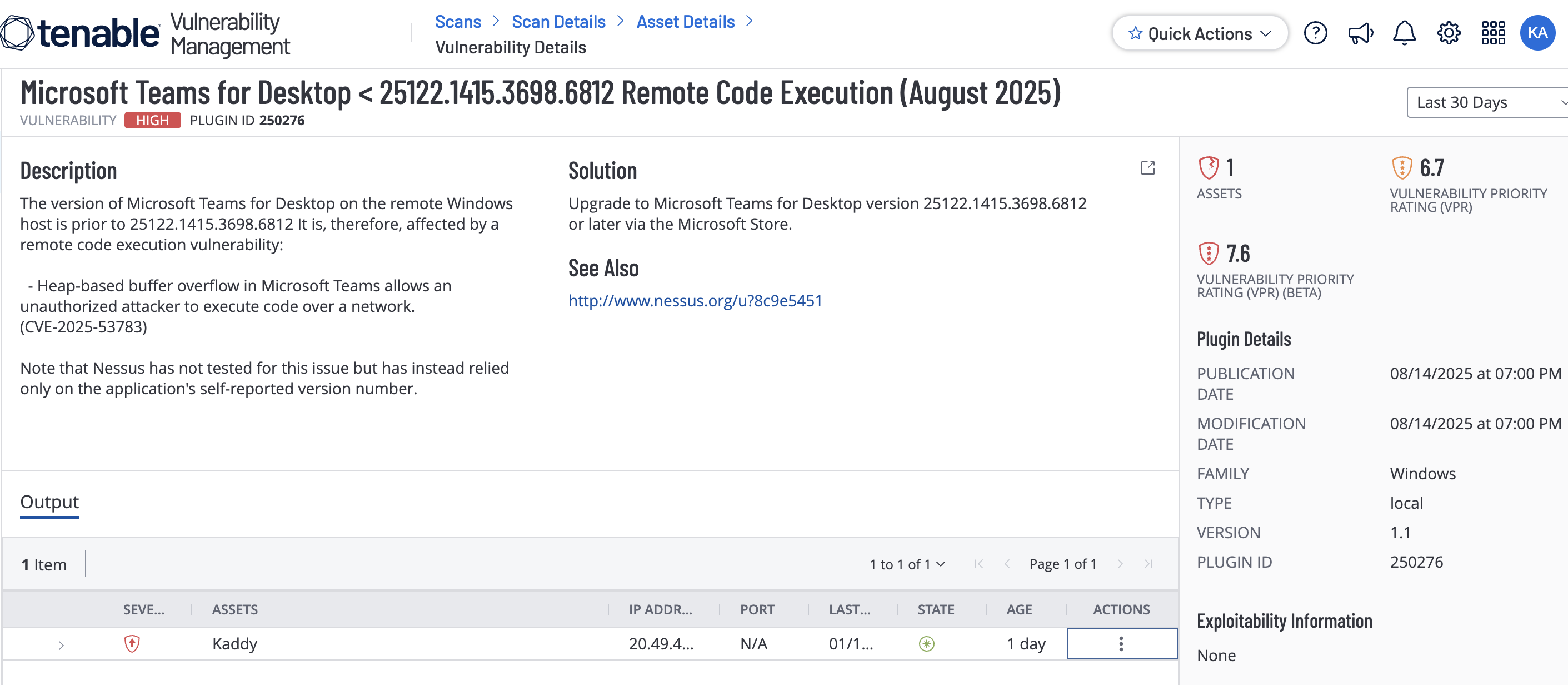Navigate to the Scans breadcrumb

pos(458,22)
